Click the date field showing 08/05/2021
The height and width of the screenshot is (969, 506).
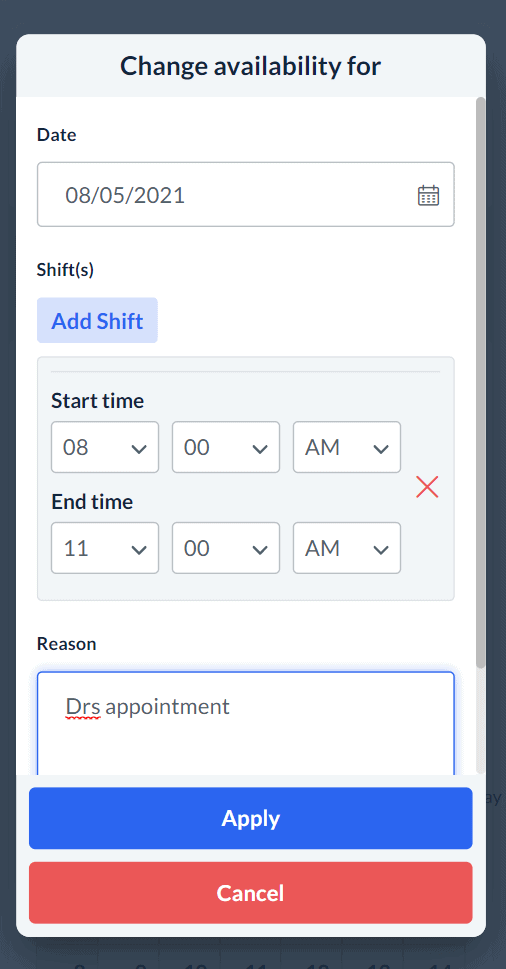click(246, 195)
